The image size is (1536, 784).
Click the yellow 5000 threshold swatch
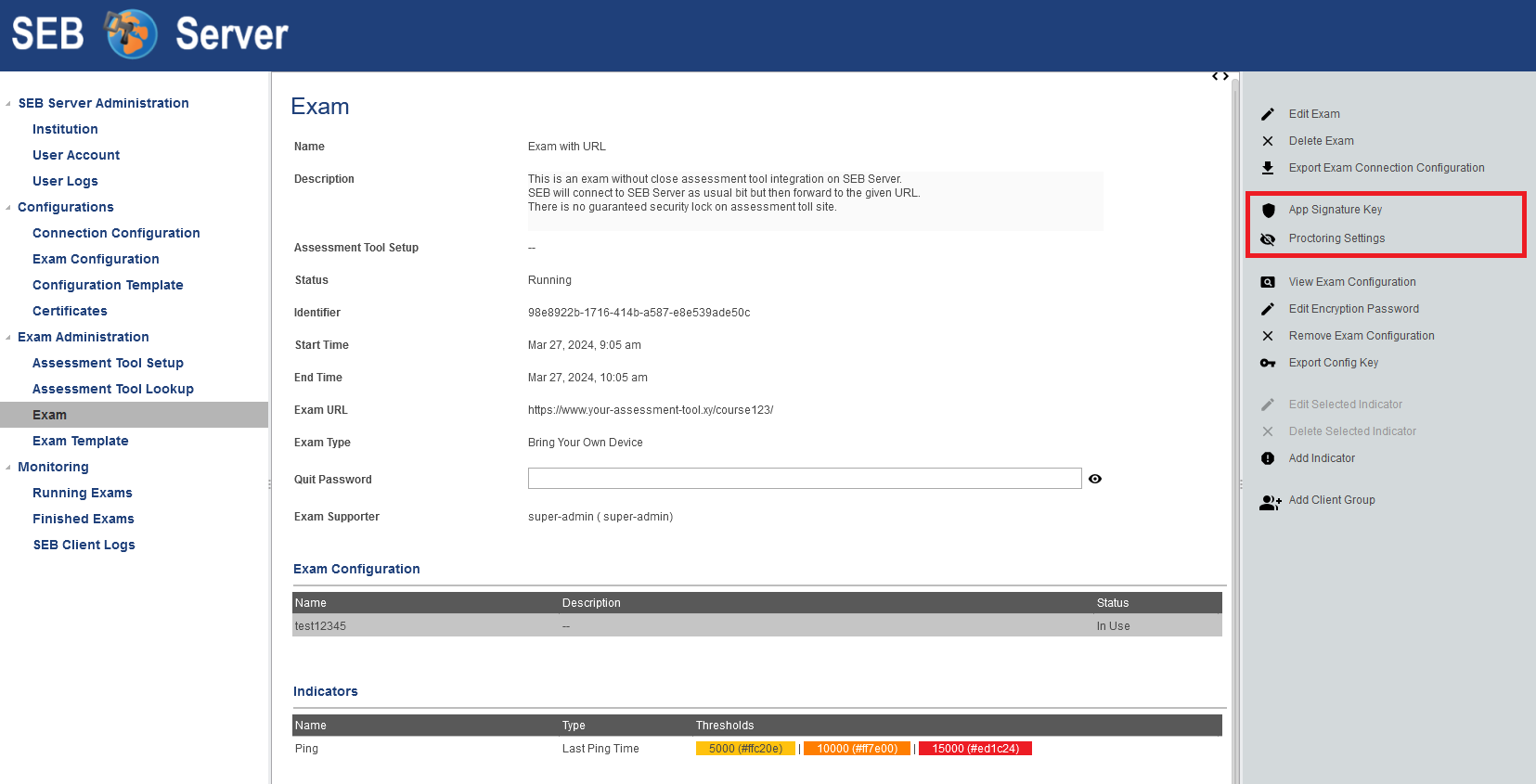(x=745, y=749)
